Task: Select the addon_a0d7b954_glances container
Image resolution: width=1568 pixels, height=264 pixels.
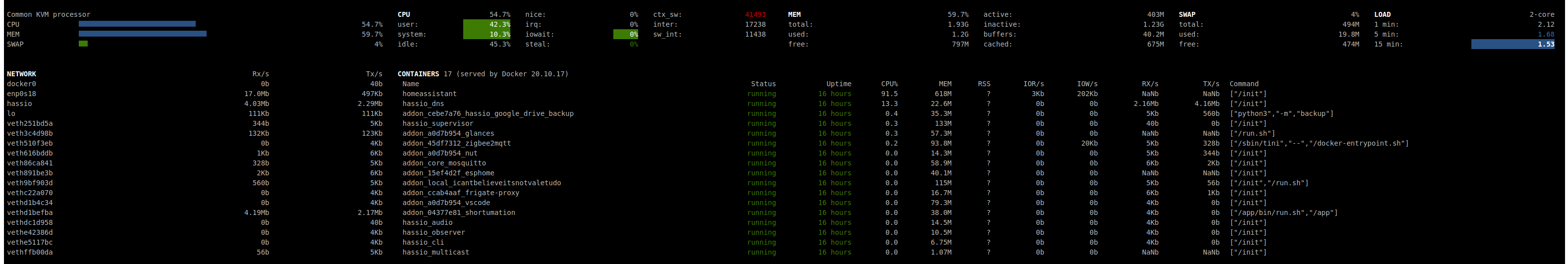Action: click(x=448, y=133)
